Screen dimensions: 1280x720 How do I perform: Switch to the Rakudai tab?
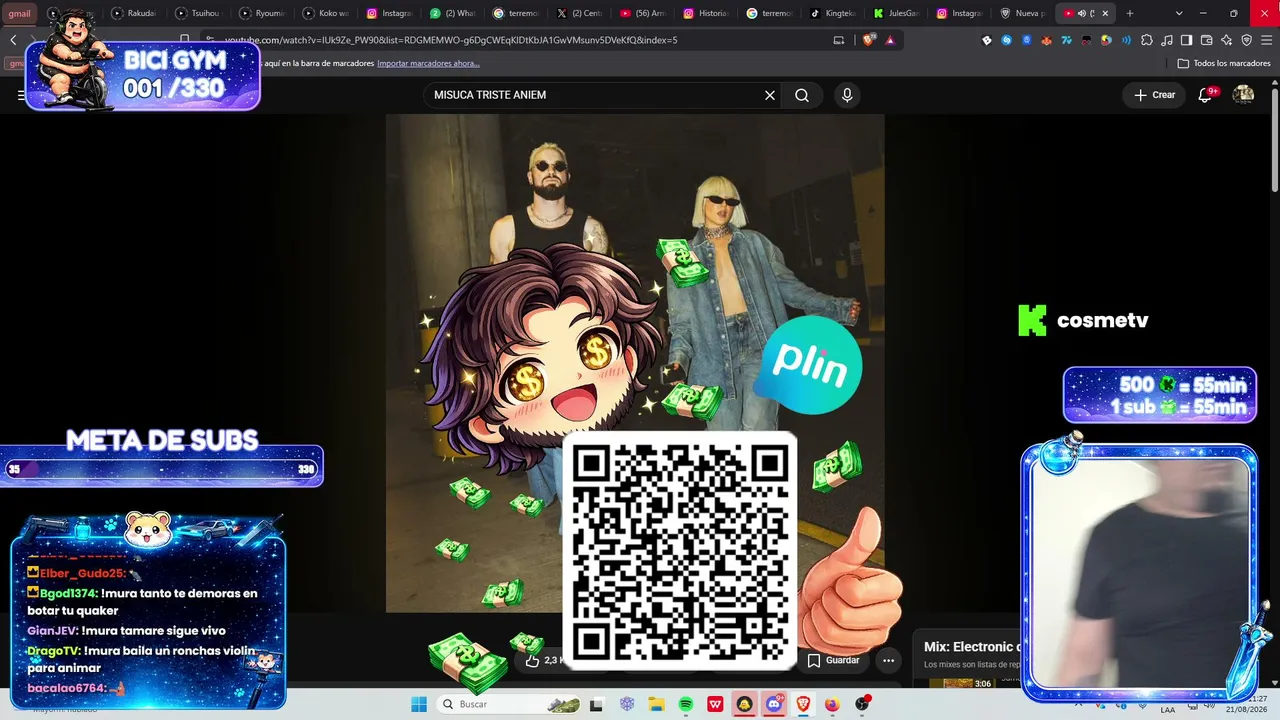point(133,13)
